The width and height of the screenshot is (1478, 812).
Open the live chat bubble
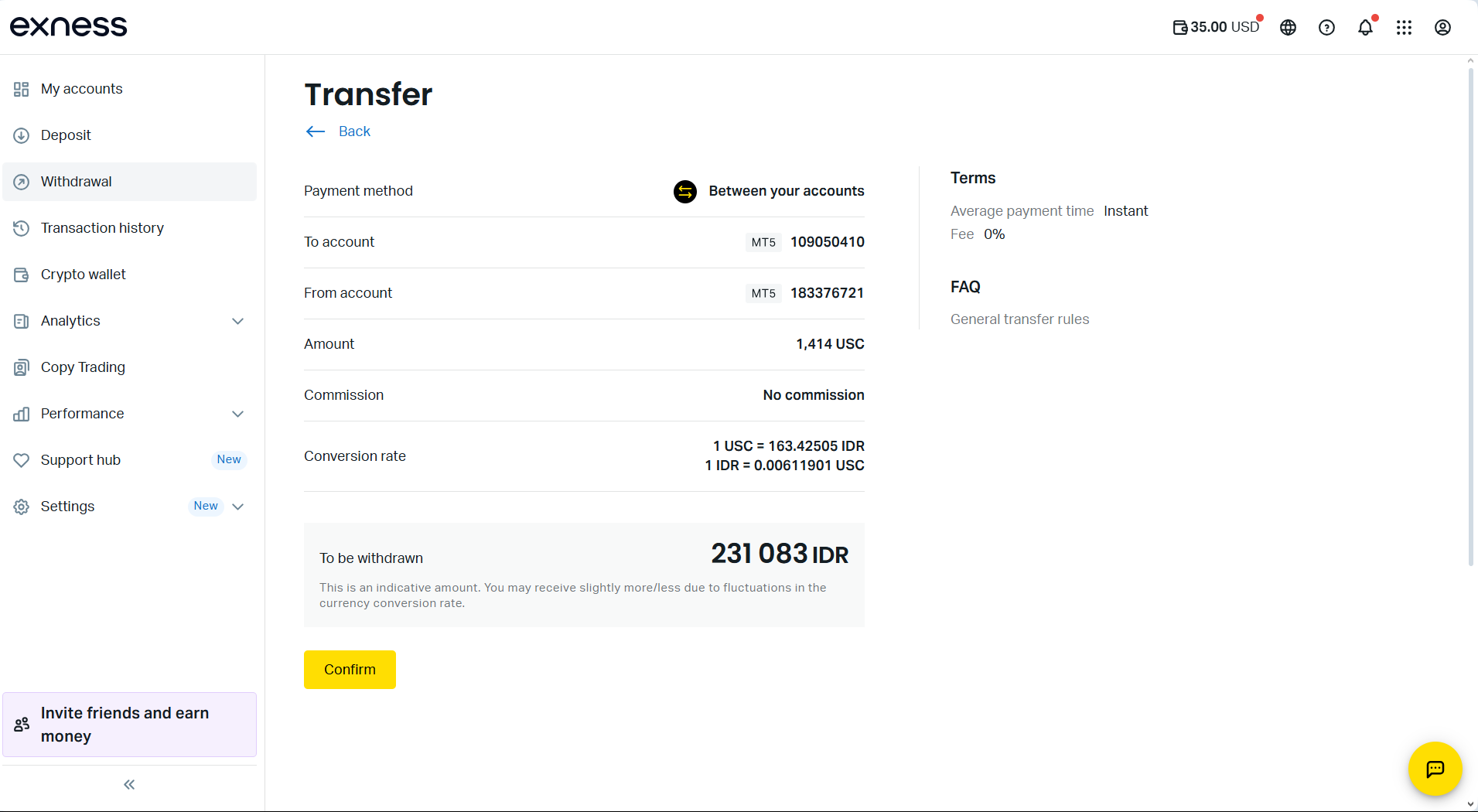(1435, 769)
